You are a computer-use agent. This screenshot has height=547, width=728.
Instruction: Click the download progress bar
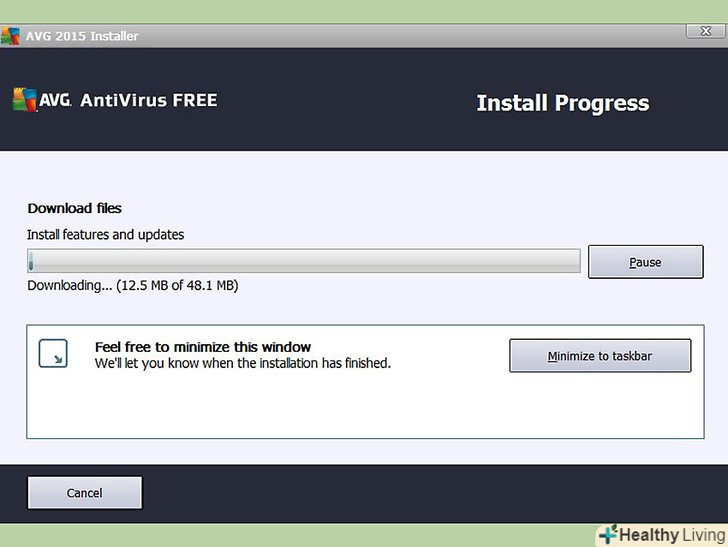[304, 261]
